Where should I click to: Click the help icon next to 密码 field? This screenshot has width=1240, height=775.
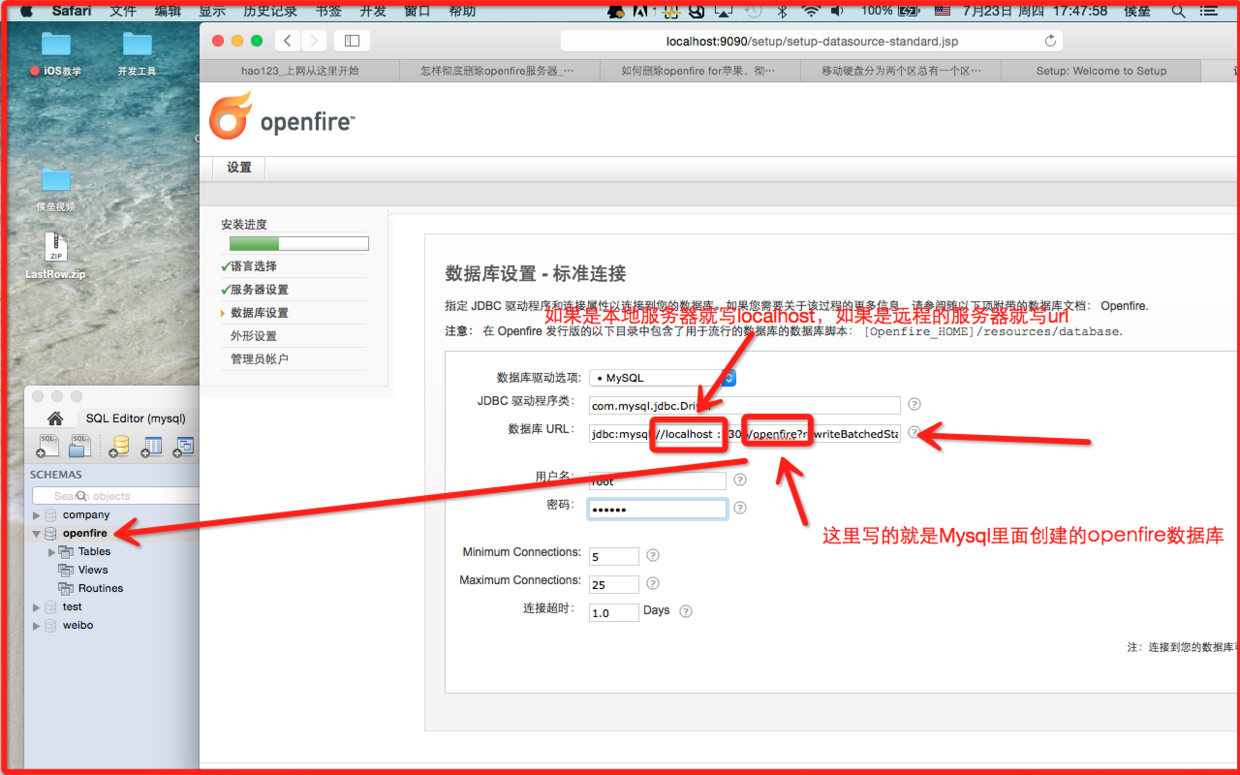click(x=740, y=508)
